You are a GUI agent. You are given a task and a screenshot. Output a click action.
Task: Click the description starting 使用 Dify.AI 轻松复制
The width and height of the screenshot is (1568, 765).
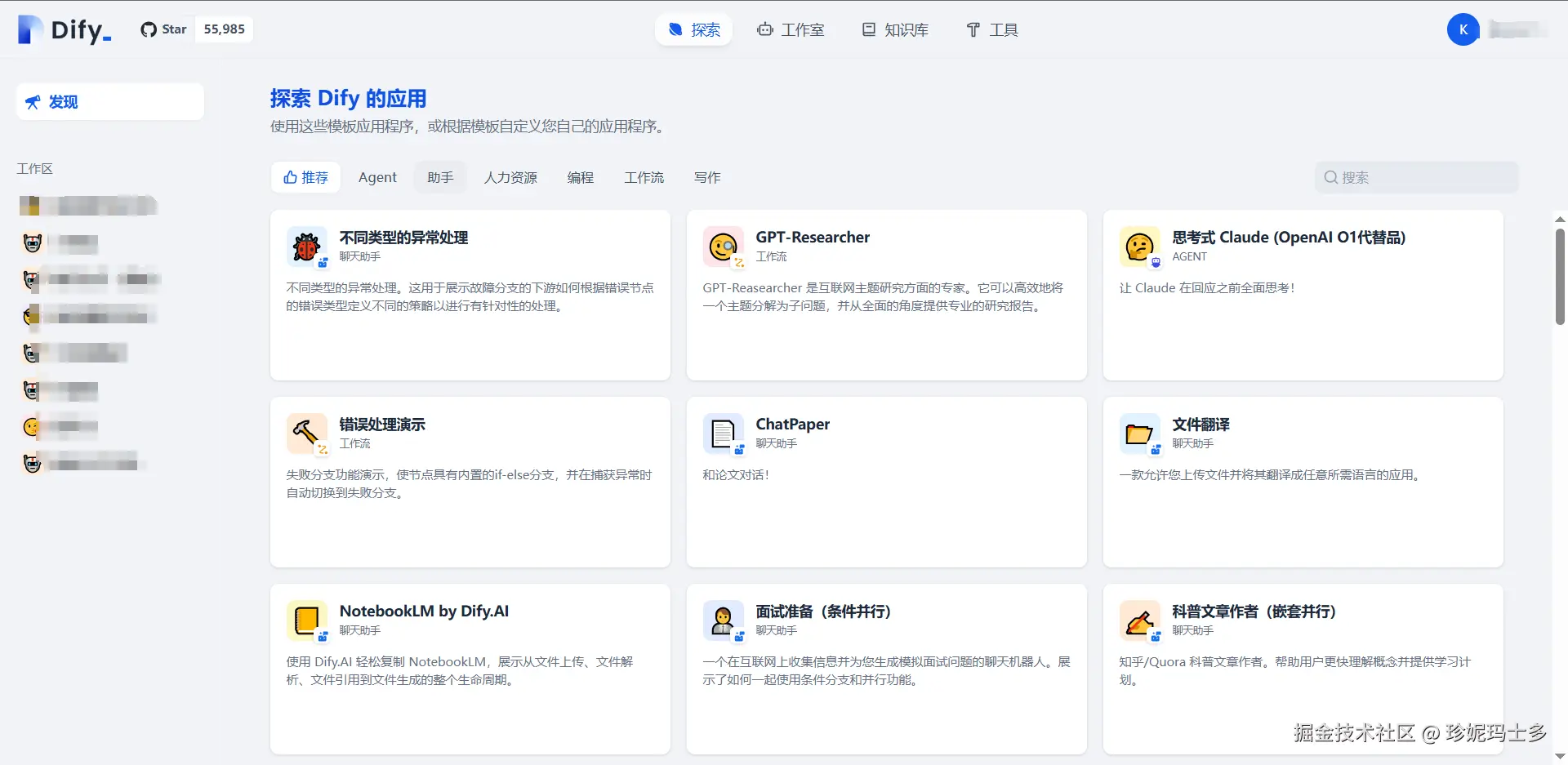pos(460,671)
